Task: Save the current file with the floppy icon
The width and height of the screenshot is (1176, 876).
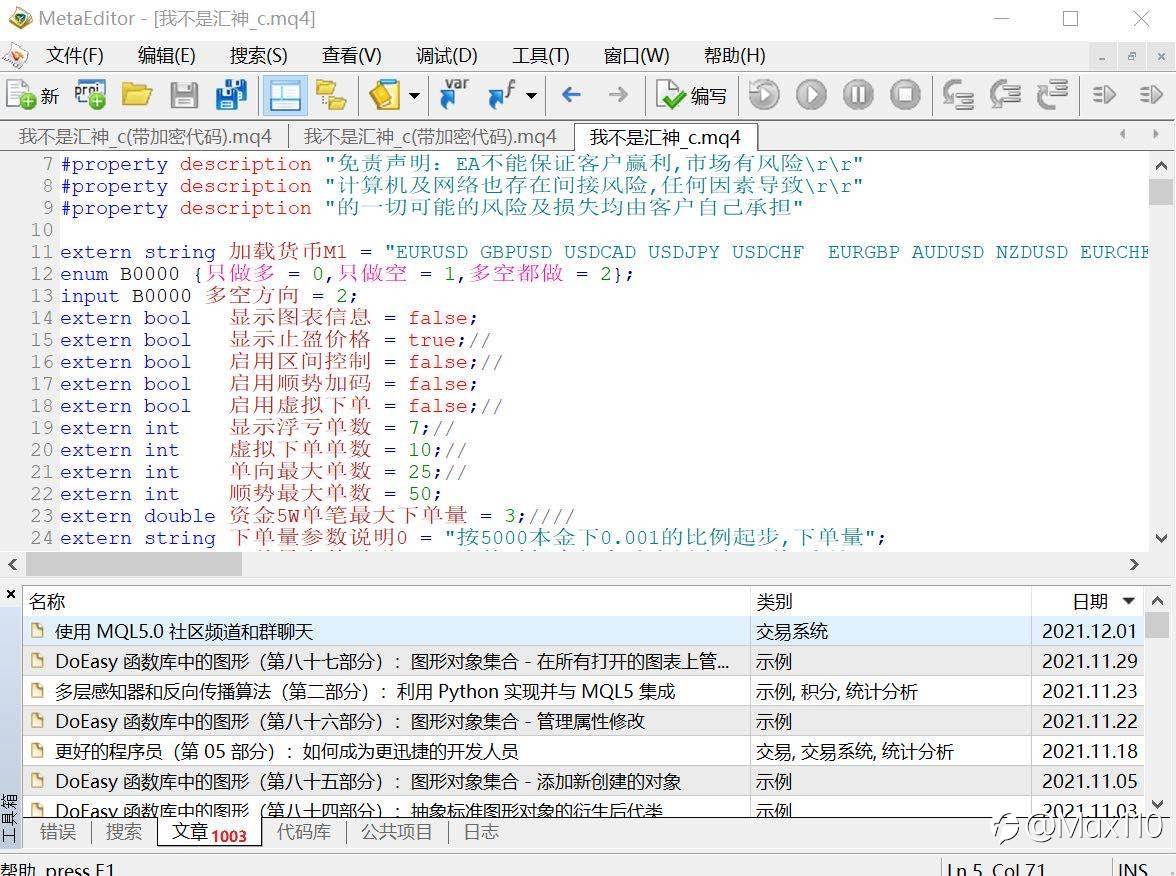Action: 184,95
